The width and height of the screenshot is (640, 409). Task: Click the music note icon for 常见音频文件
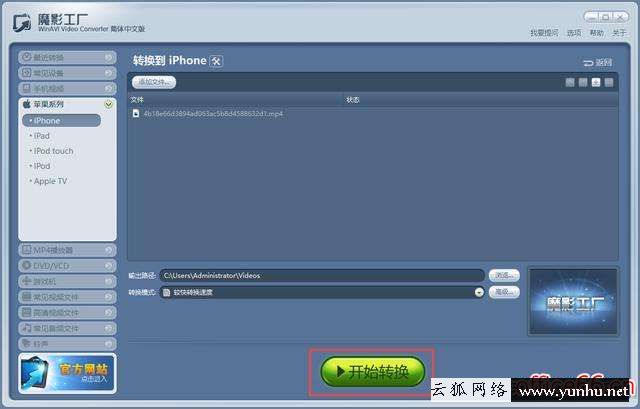coord(27,328)
